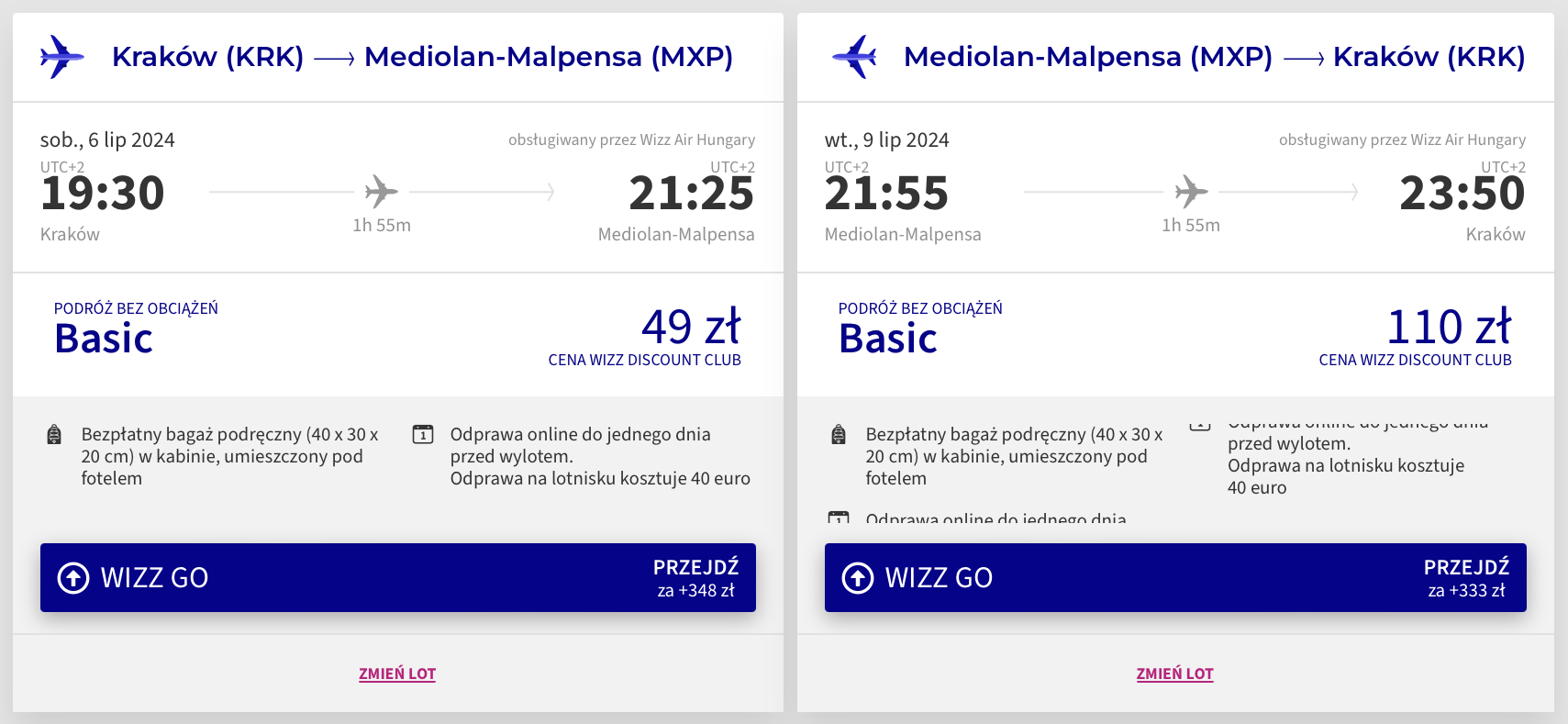Click the calendar check-in icon in outbound card
The height and width of the screenshot is (724, 1568).
(423, 434)
